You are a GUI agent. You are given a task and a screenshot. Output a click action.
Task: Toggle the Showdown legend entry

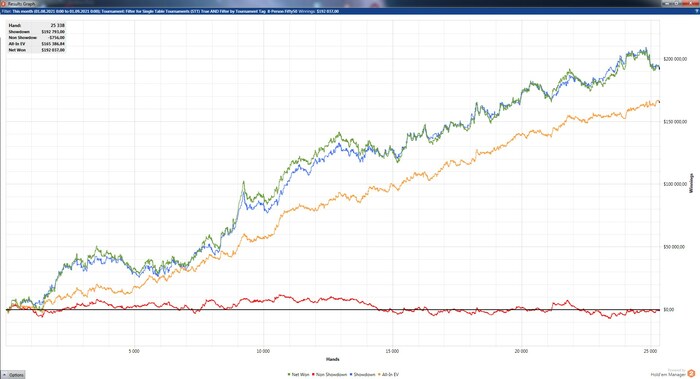tap(362, 375)
